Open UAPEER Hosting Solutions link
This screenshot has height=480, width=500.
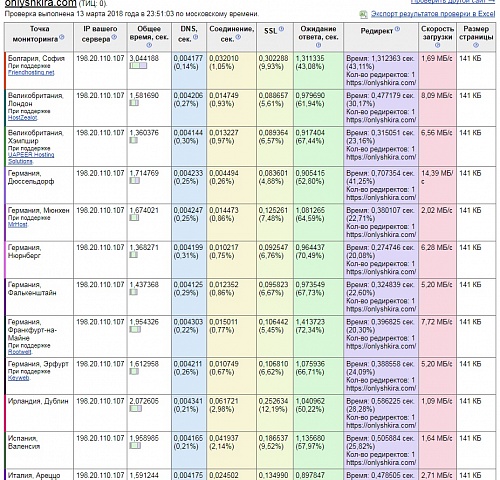pyautogui.click(x=31, y=158)
